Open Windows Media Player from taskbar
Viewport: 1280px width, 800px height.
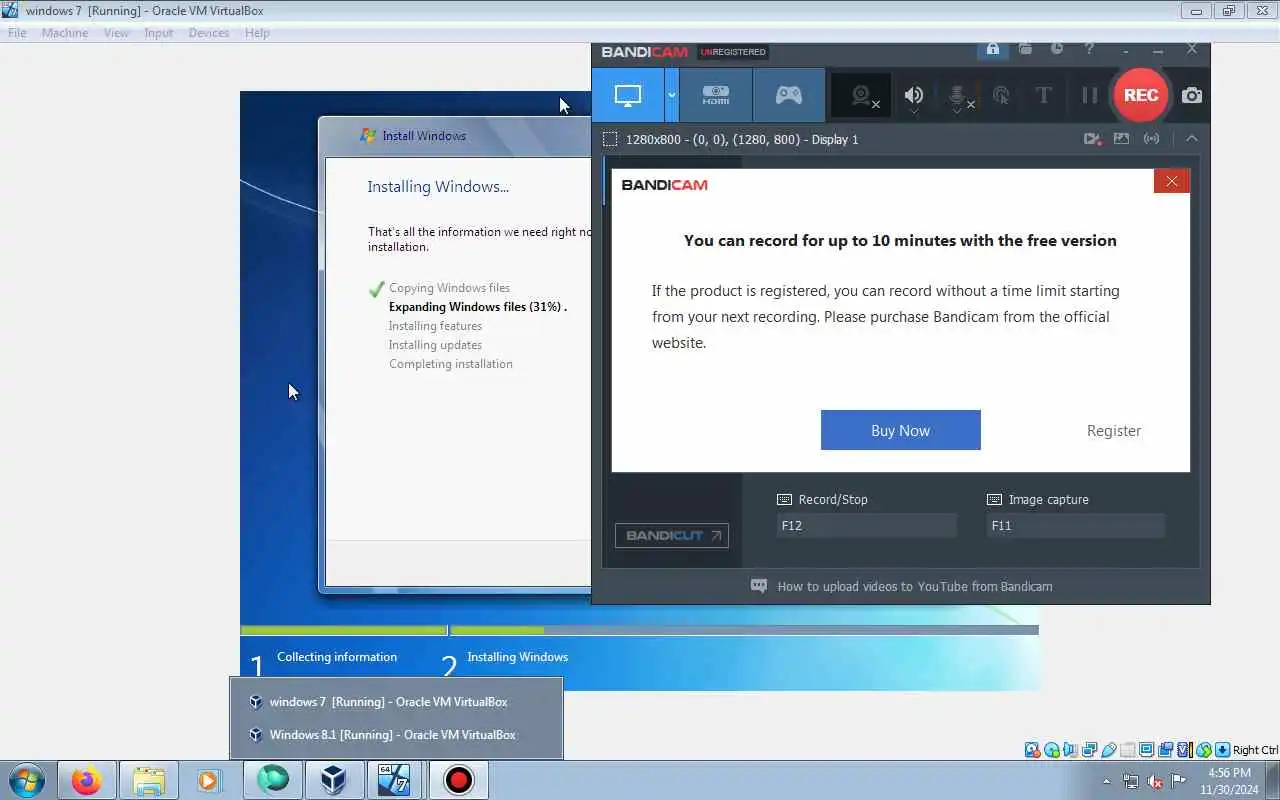click(x=208, y=780)
